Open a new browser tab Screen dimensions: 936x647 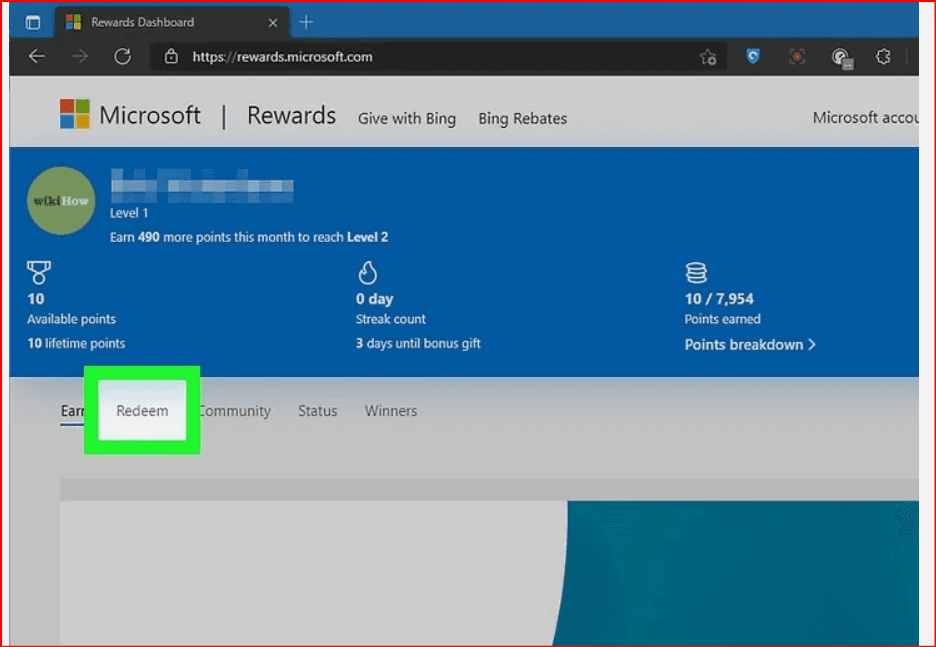306,23
